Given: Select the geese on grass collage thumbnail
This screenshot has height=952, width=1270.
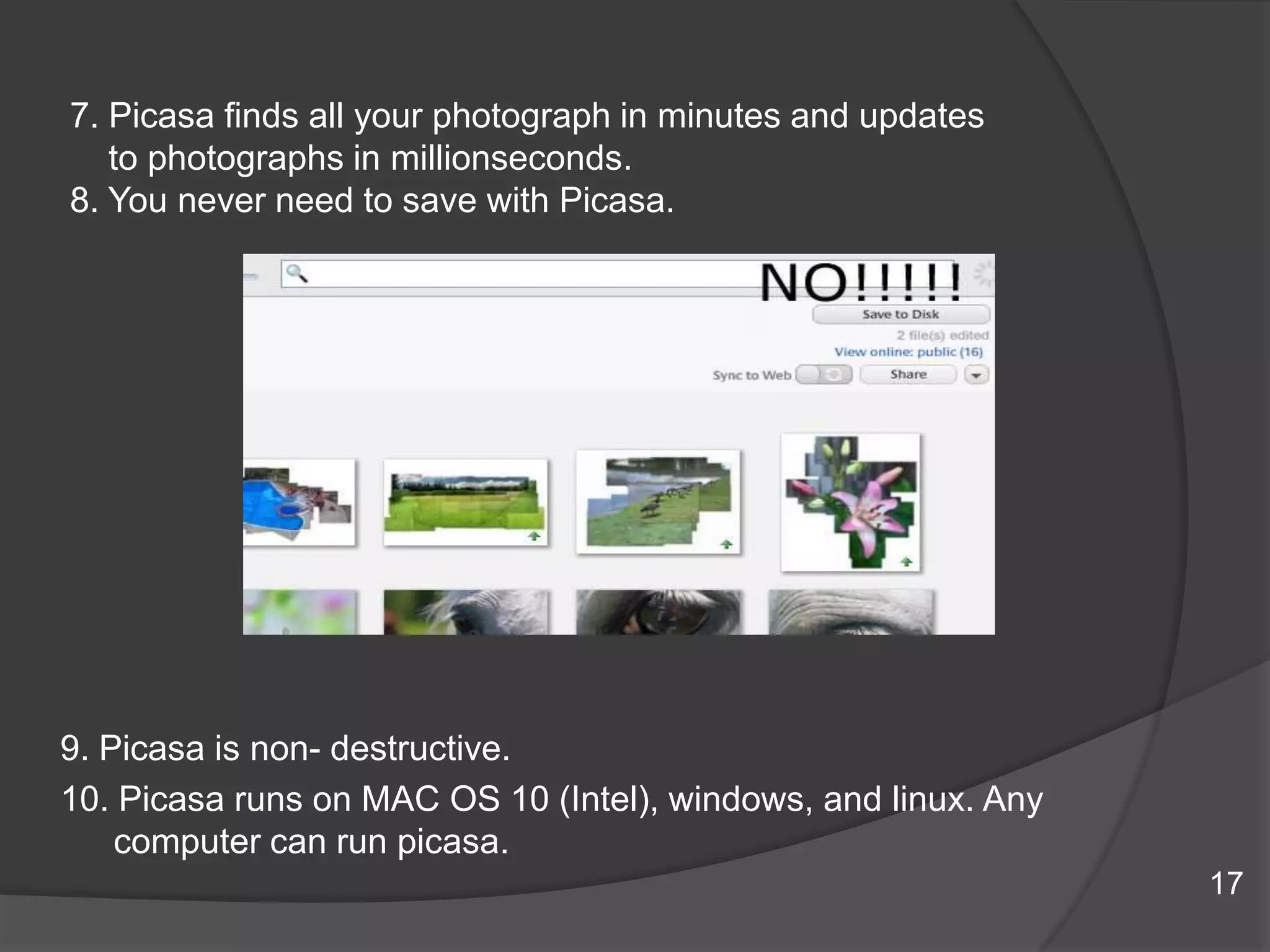Looking at the screenshot, I should tap(659, 502).
